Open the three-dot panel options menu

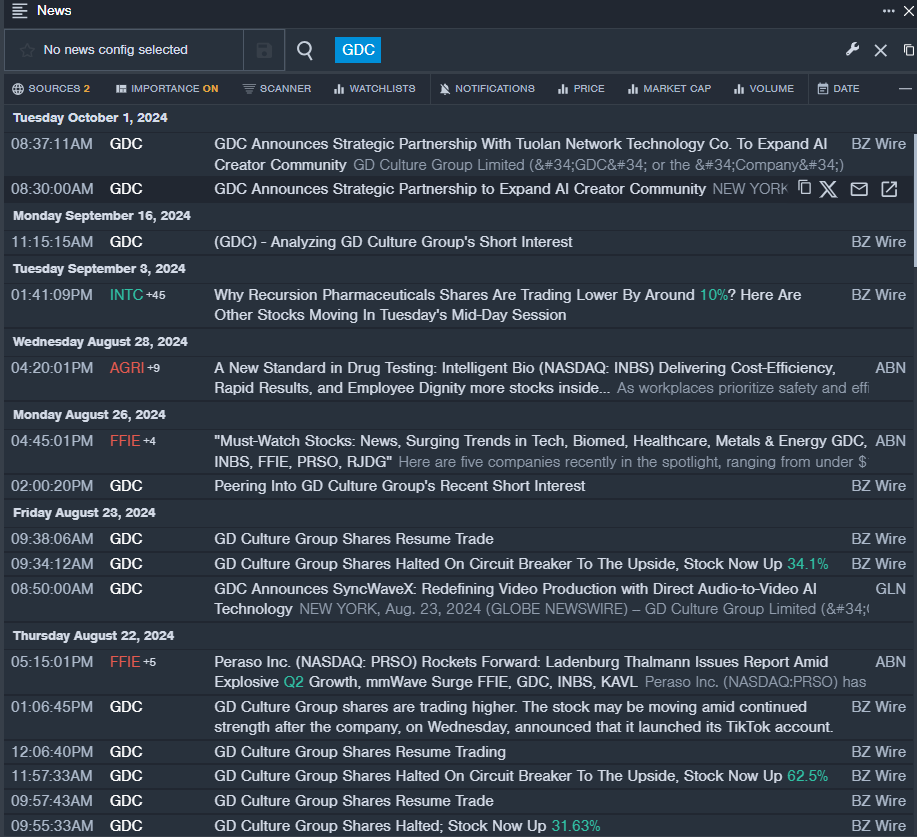coord(888,10)
